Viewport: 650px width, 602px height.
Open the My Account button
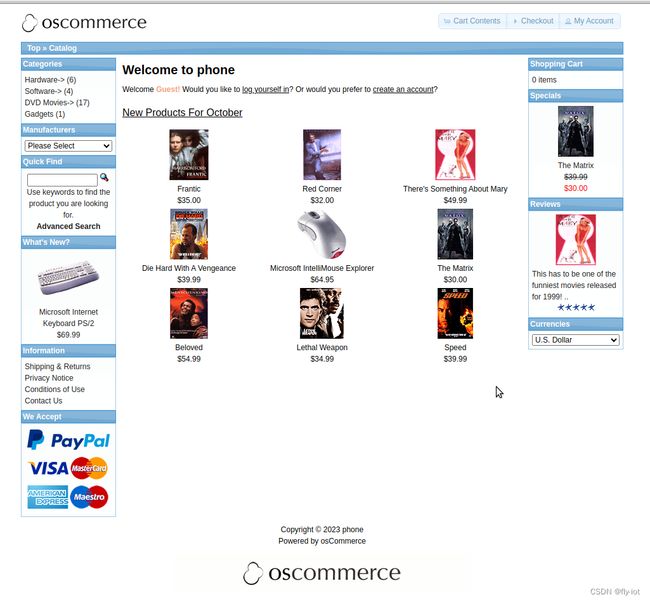589,21
